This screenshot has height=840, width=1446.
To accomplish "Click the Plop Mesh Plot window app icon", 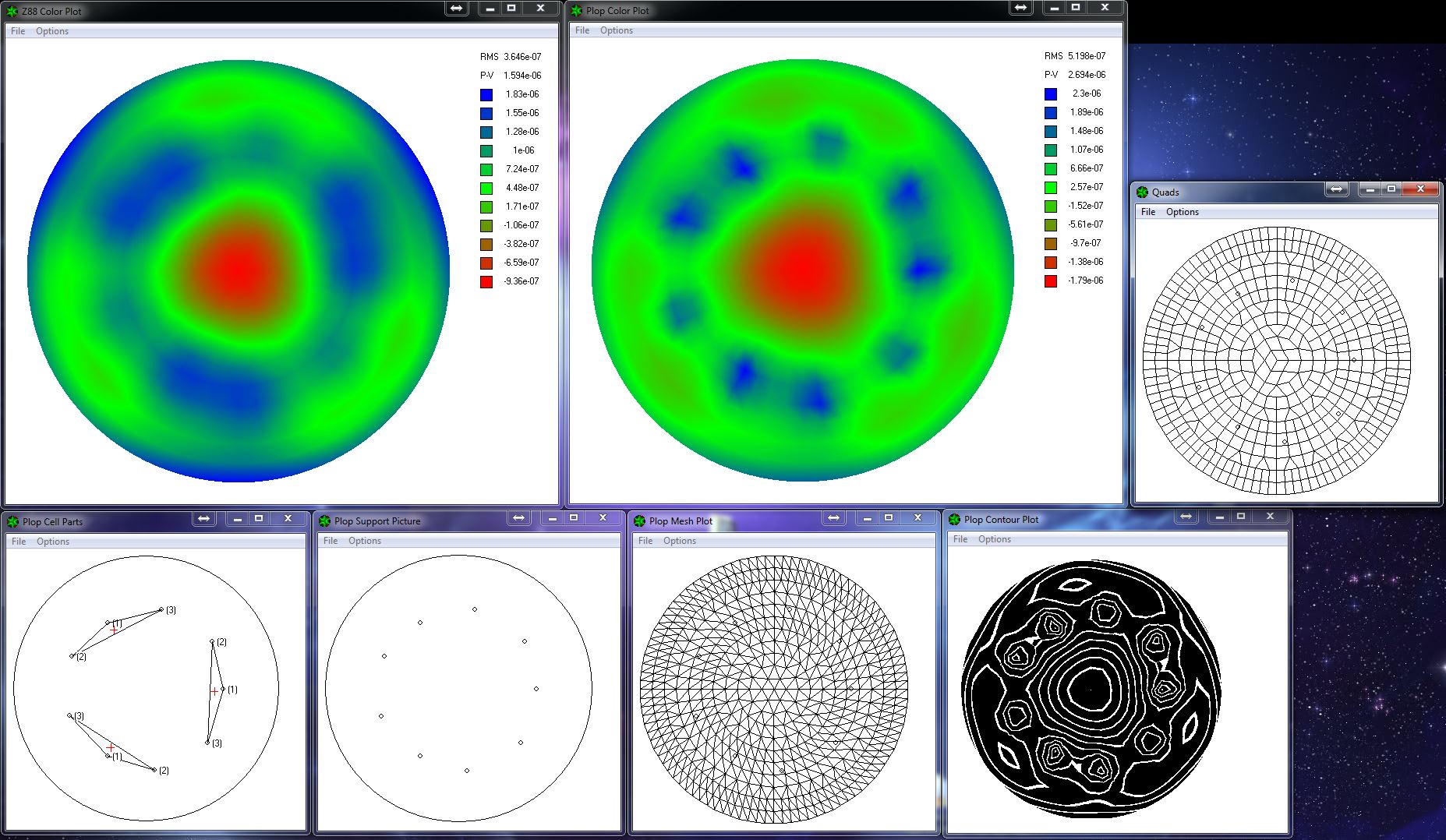I will point(640,521).
